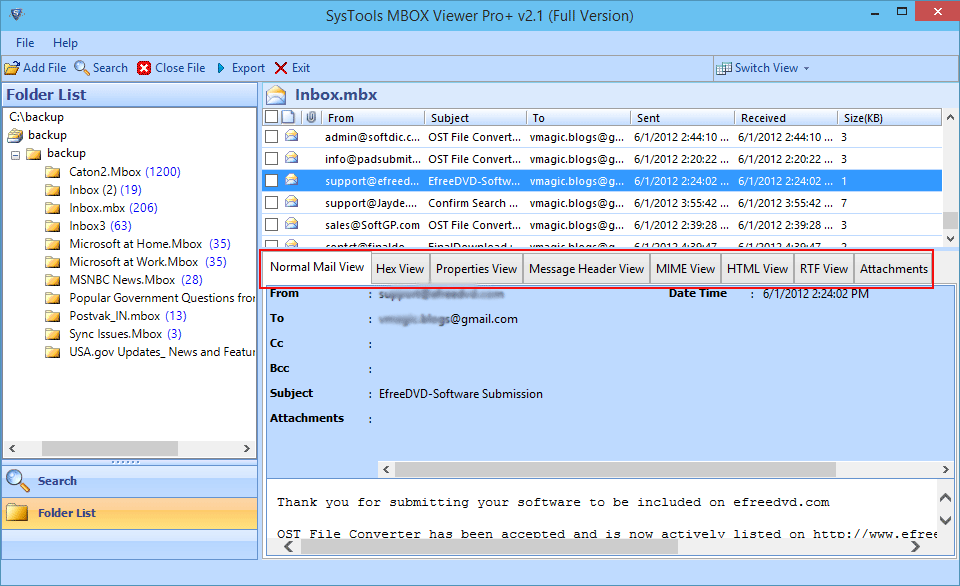Click the Search pane magnifier icon
960x586 pixels.
pyautogui.click(x=18, y=481)
